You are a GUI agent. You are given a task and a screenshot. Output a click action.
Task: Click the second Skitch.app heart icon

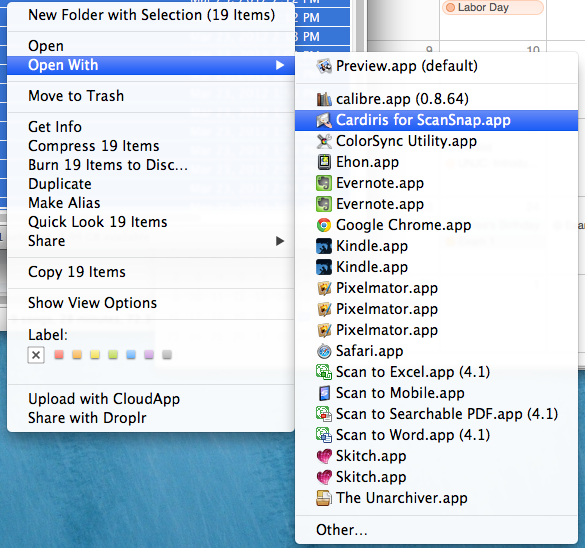(x=324, y=477)
